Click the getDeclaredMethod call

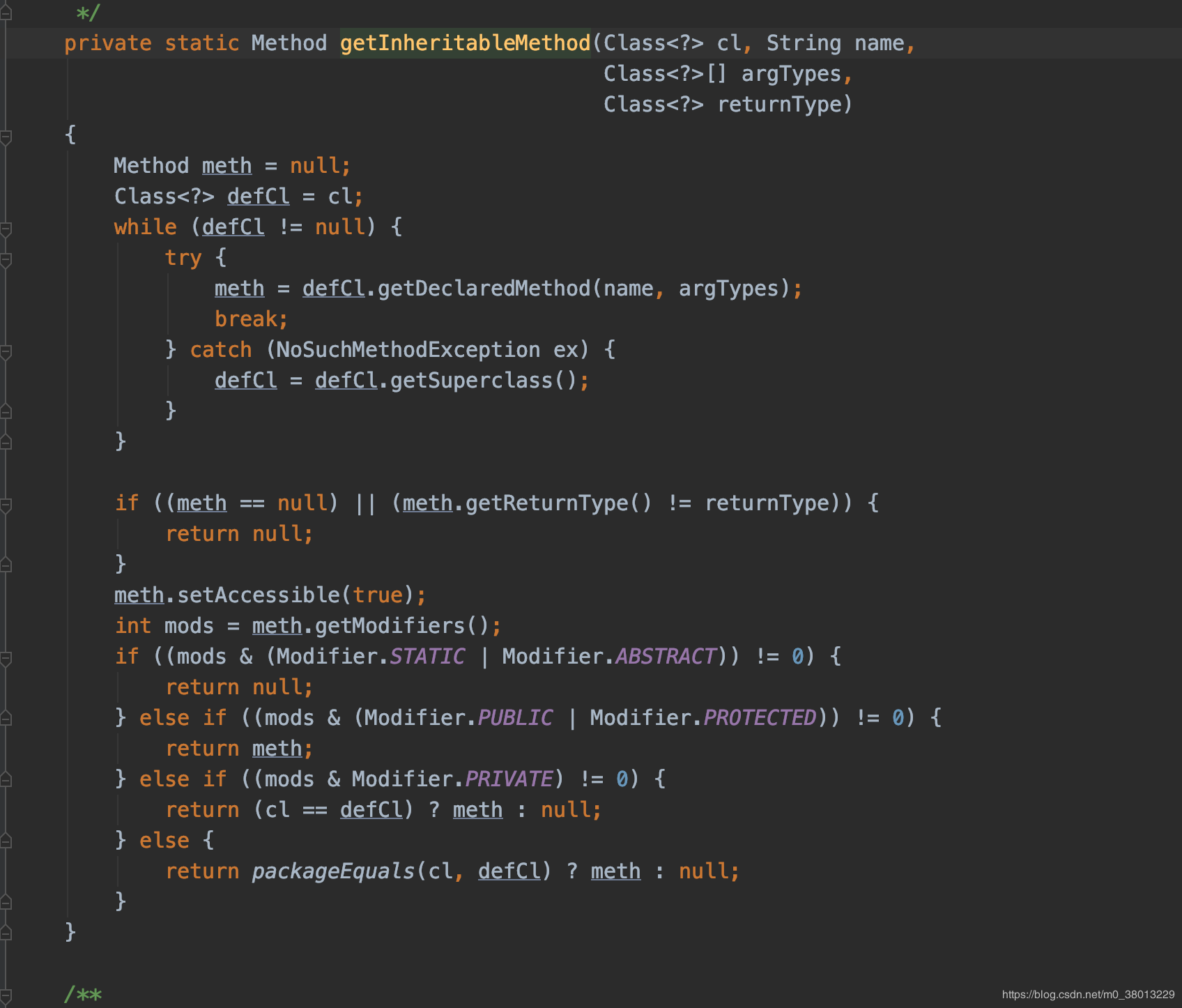(484, 289)
